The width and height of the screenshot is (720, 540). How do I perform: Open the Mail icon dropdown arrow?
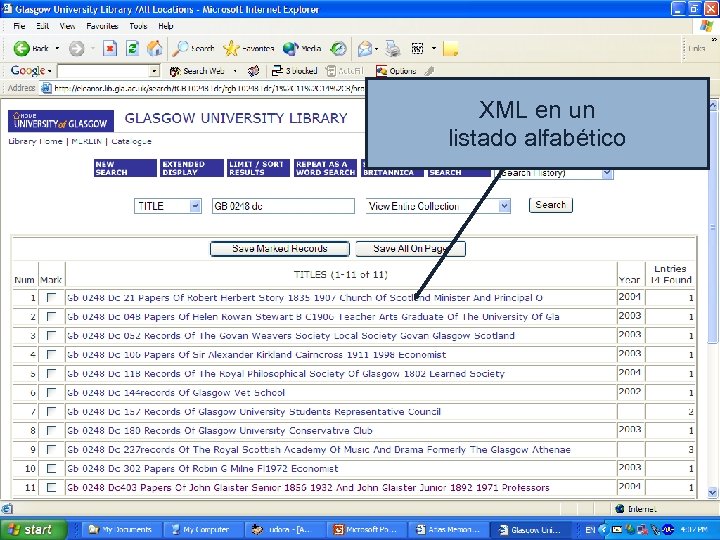pos(377,49)
